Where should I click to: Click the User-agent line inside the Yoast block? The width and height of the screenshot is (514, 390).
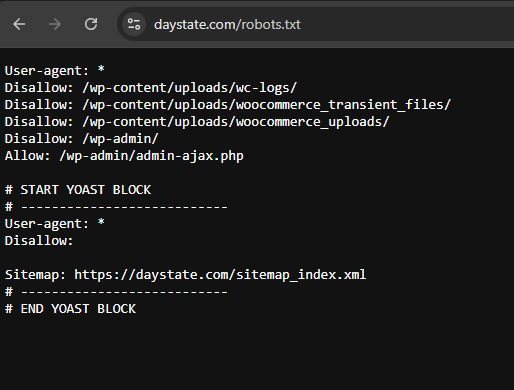point(55,224)
